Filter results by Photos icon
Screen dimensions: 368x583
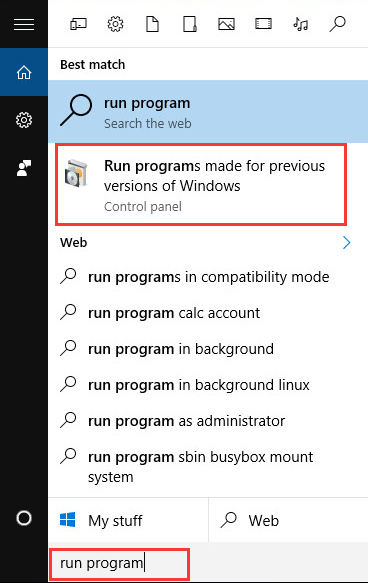tap(226, 24)
